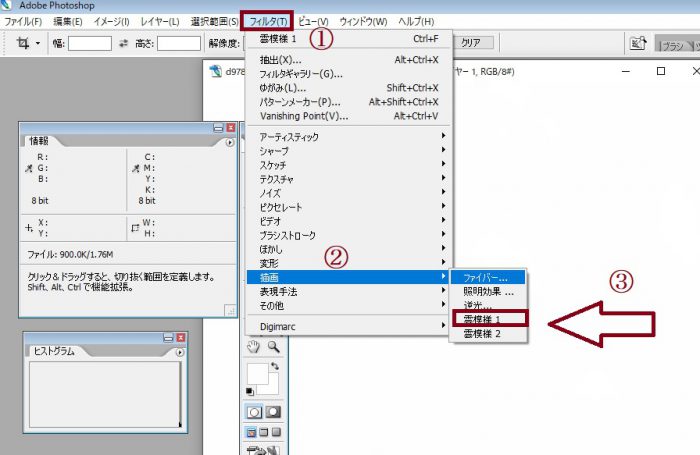Screen dimensions: 700x455
Task: Open the 編集(E) menu
Action: click(x=68, y=21)
